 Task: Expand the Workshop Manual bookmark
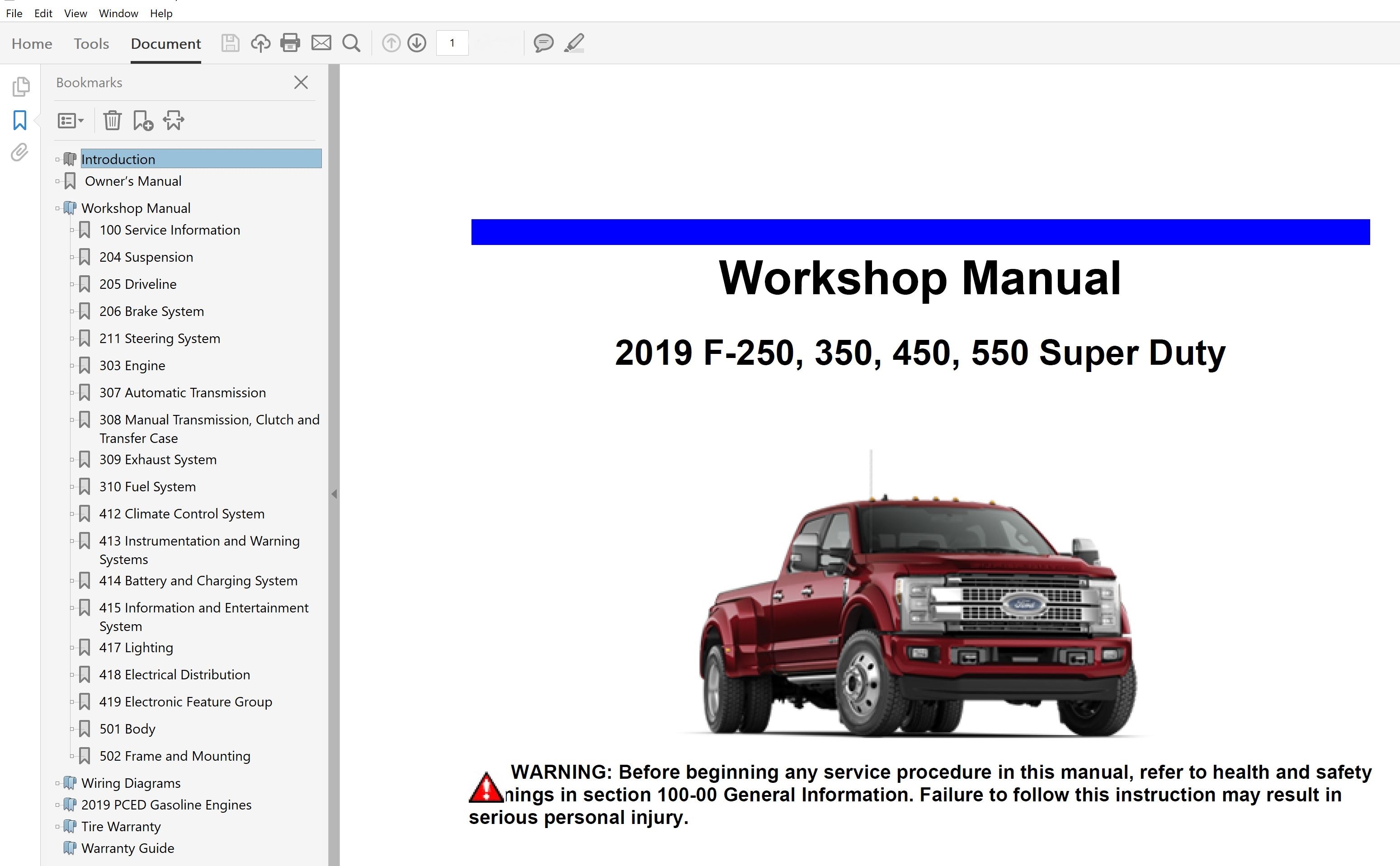(57, 208)
